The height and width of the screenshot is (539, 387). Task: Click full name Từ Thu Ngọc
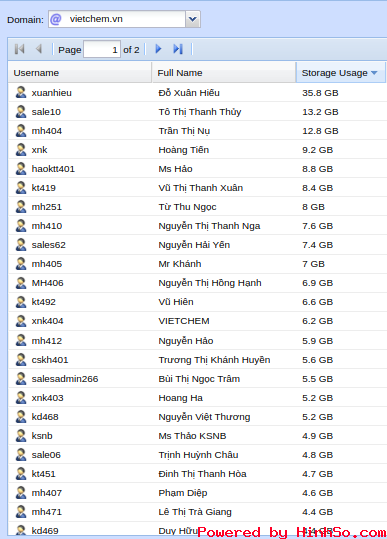(187, 207)
